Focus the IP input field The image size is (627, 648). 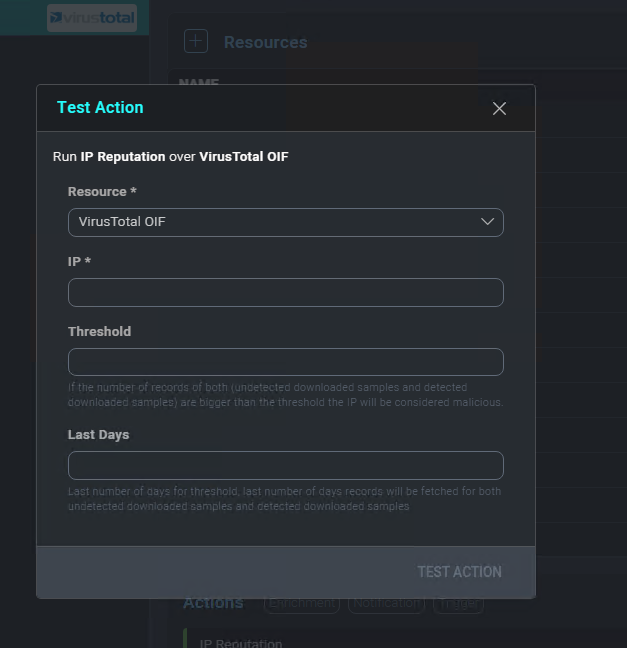tap(285, 292)
